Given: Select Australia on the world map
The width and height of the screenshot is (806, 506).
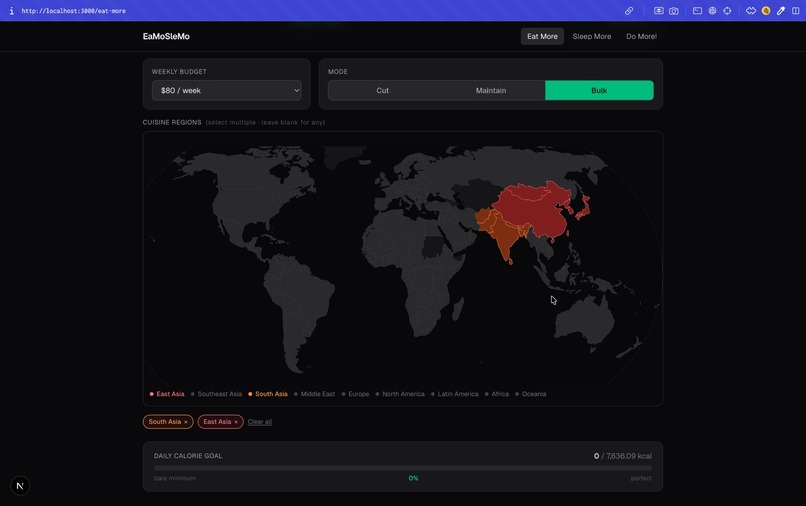Looking at the screenshot, I should click(586, 321).
